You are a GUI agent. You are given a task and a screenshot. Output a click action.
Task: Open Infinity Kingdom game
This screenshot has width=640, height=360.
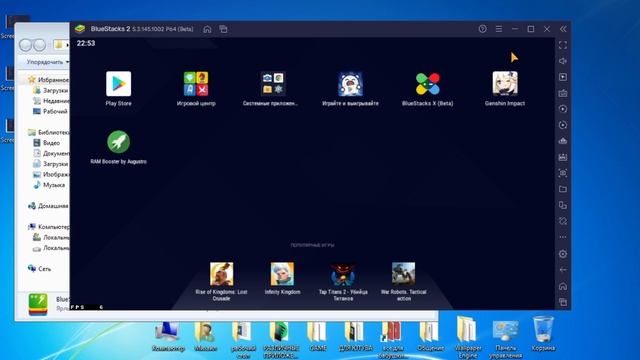(x=282, y=274)
